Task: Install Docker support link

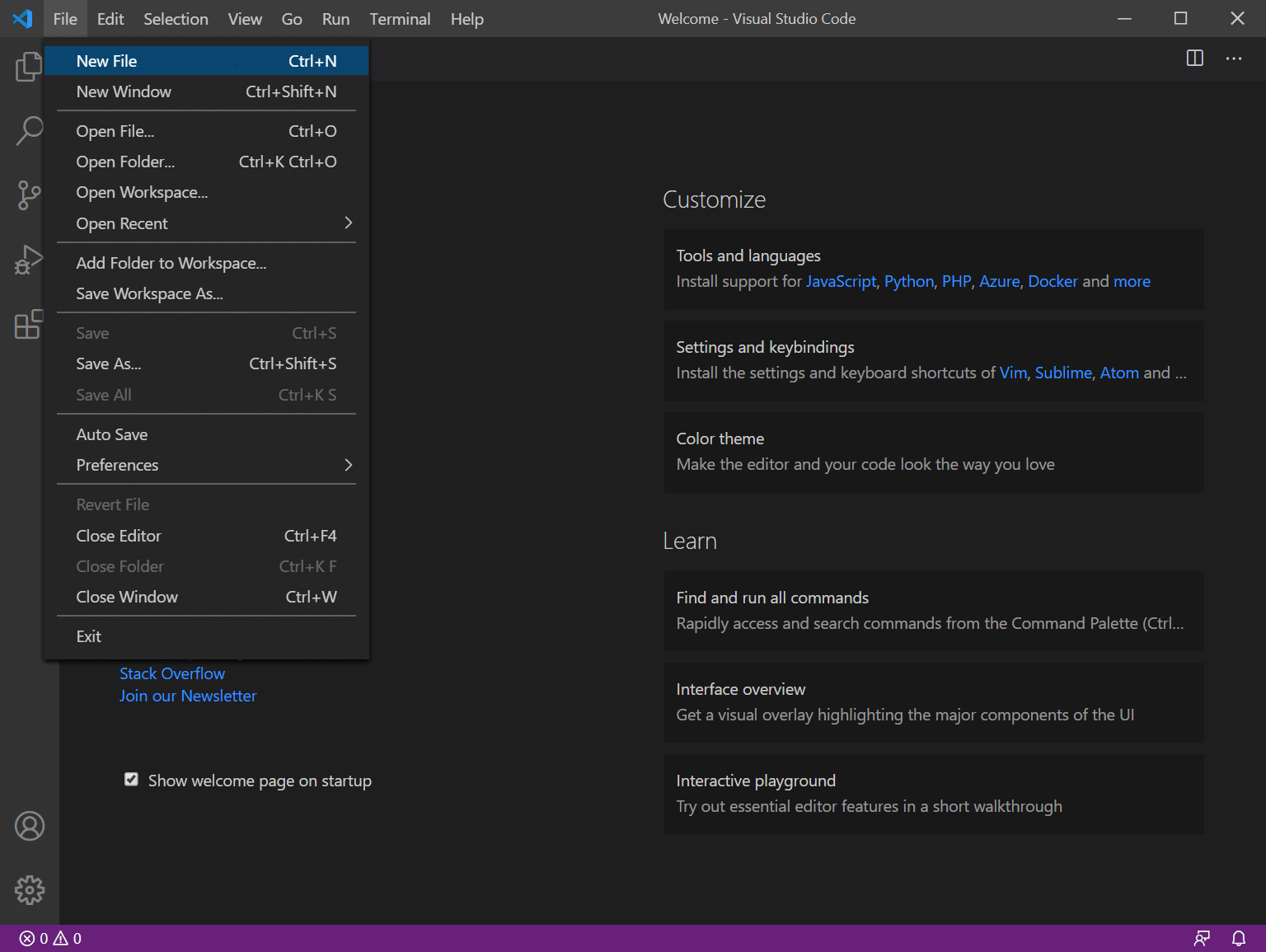Action: coord(1053,281)
